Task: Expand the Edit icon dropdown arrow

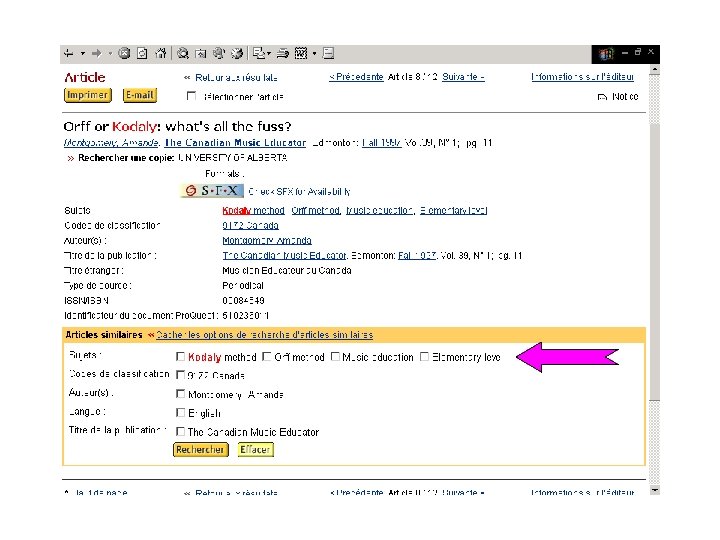Action: coord(315,54)
